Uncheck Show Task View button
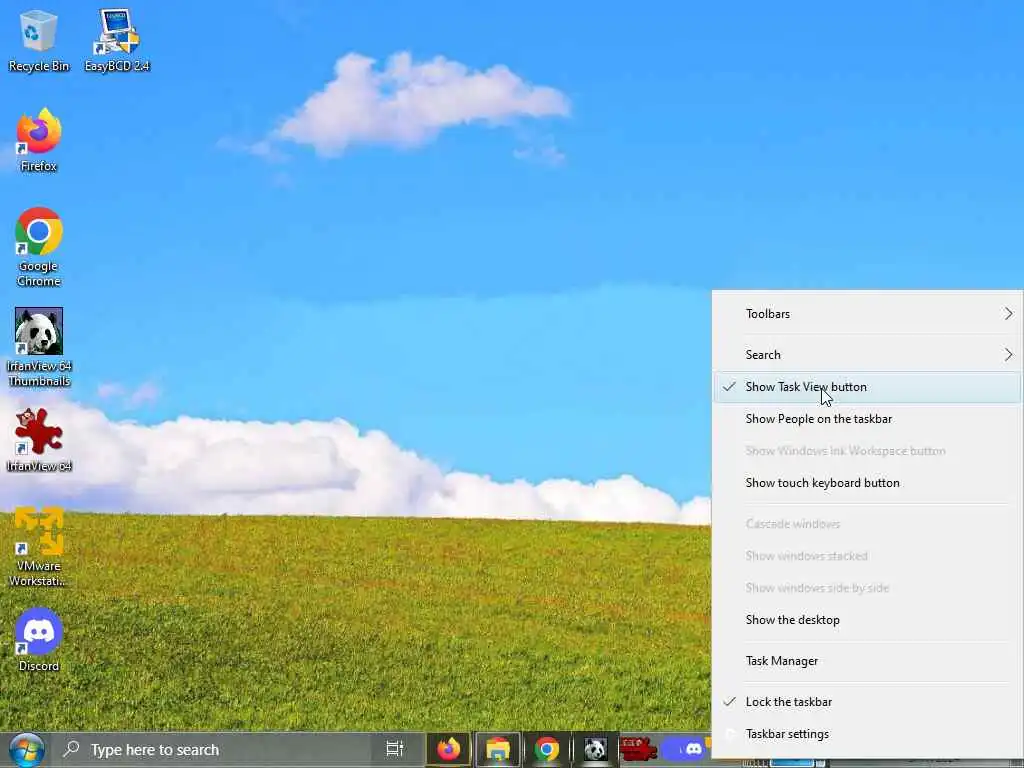The image size is (1024, 768). coord(867,387)
